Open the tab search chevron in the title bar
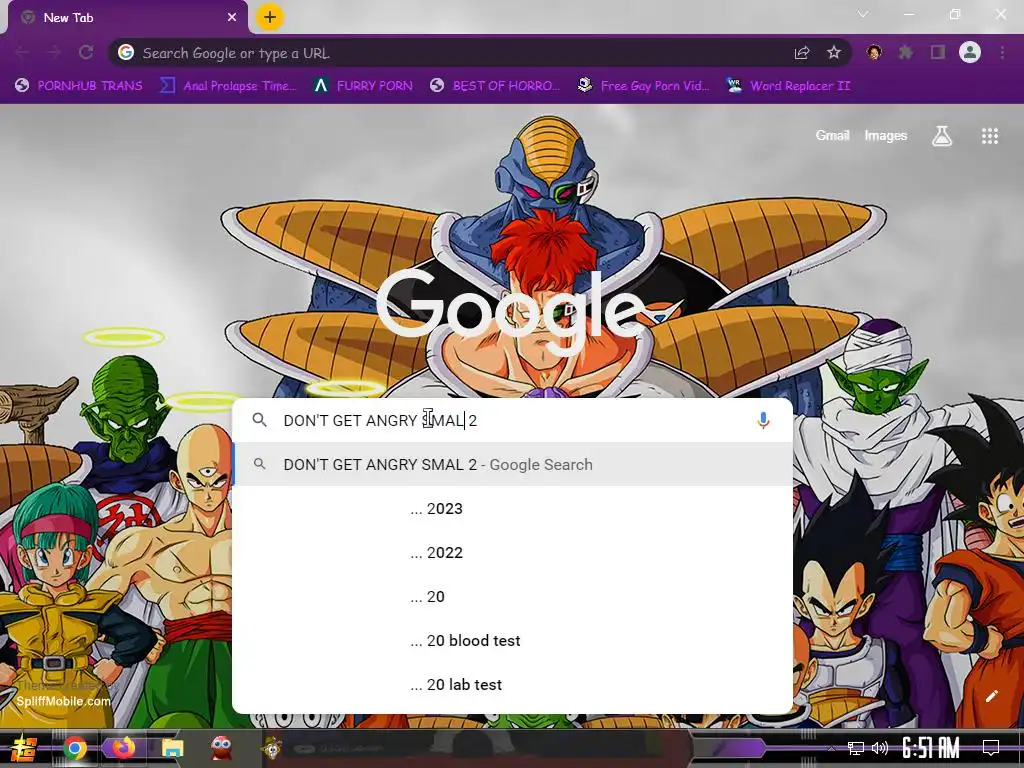The image size is (1024, 768). [x=863, y=14]
